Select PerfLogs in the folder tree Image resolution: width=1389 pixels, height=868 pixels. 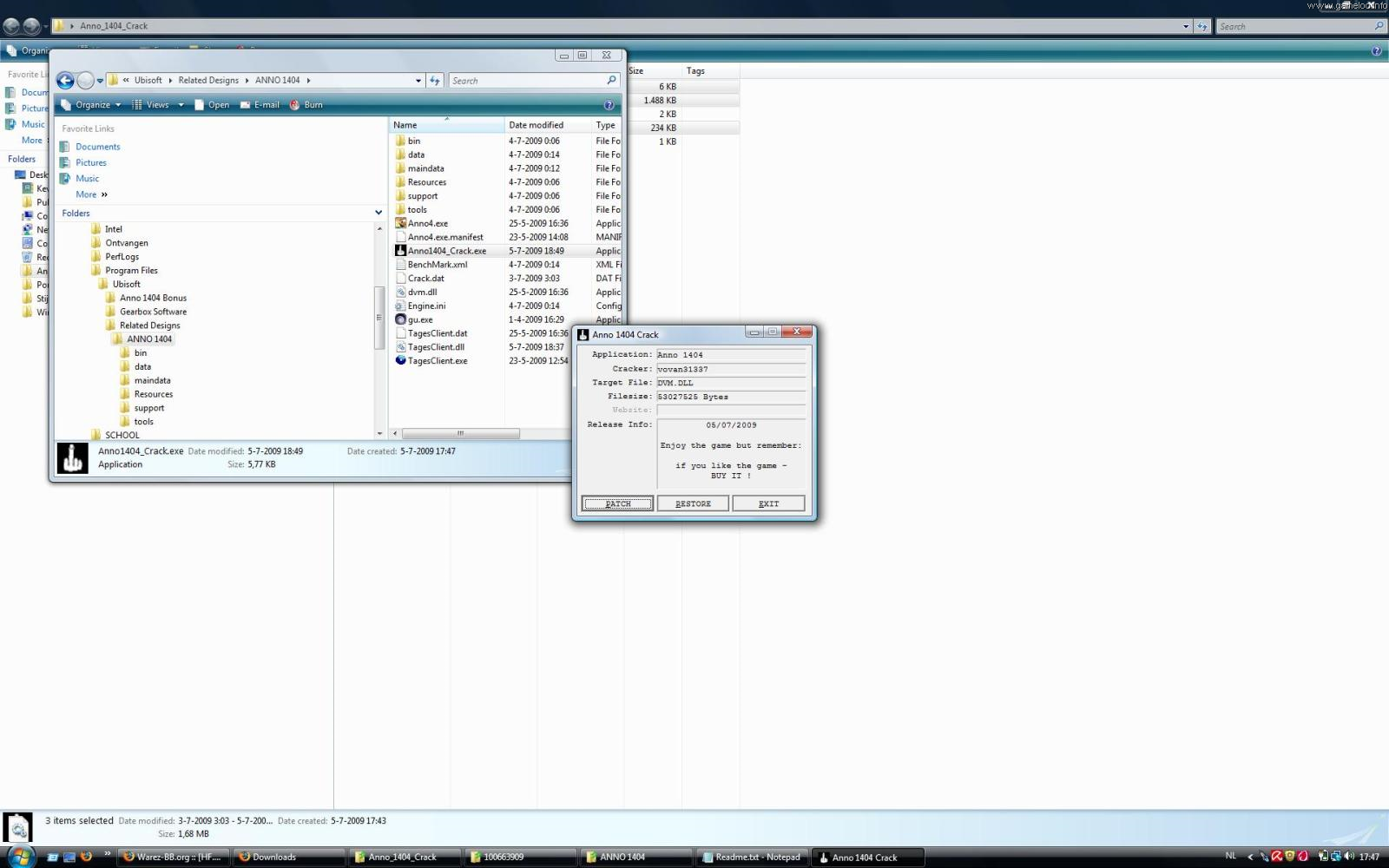(x=115, y=257)
